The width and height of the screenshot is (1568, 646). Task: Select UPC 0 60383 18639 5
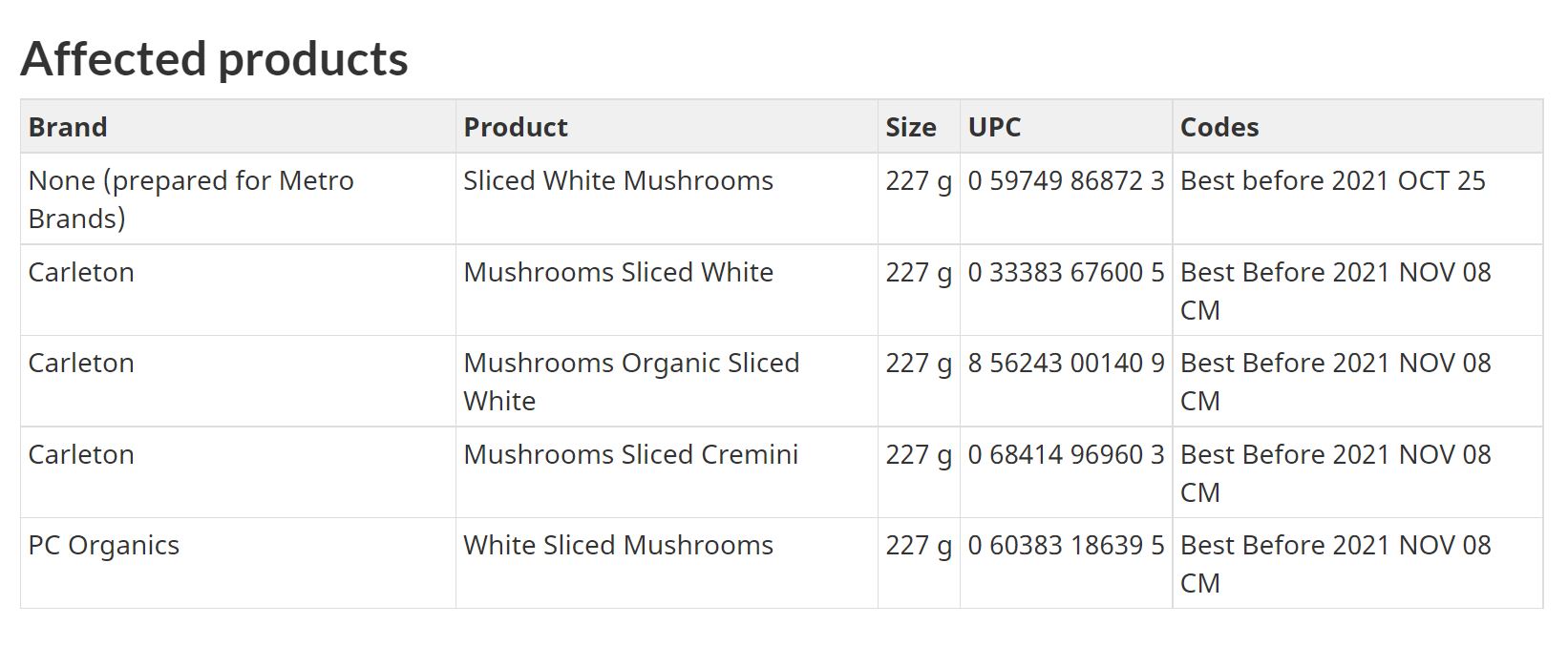1066,546
